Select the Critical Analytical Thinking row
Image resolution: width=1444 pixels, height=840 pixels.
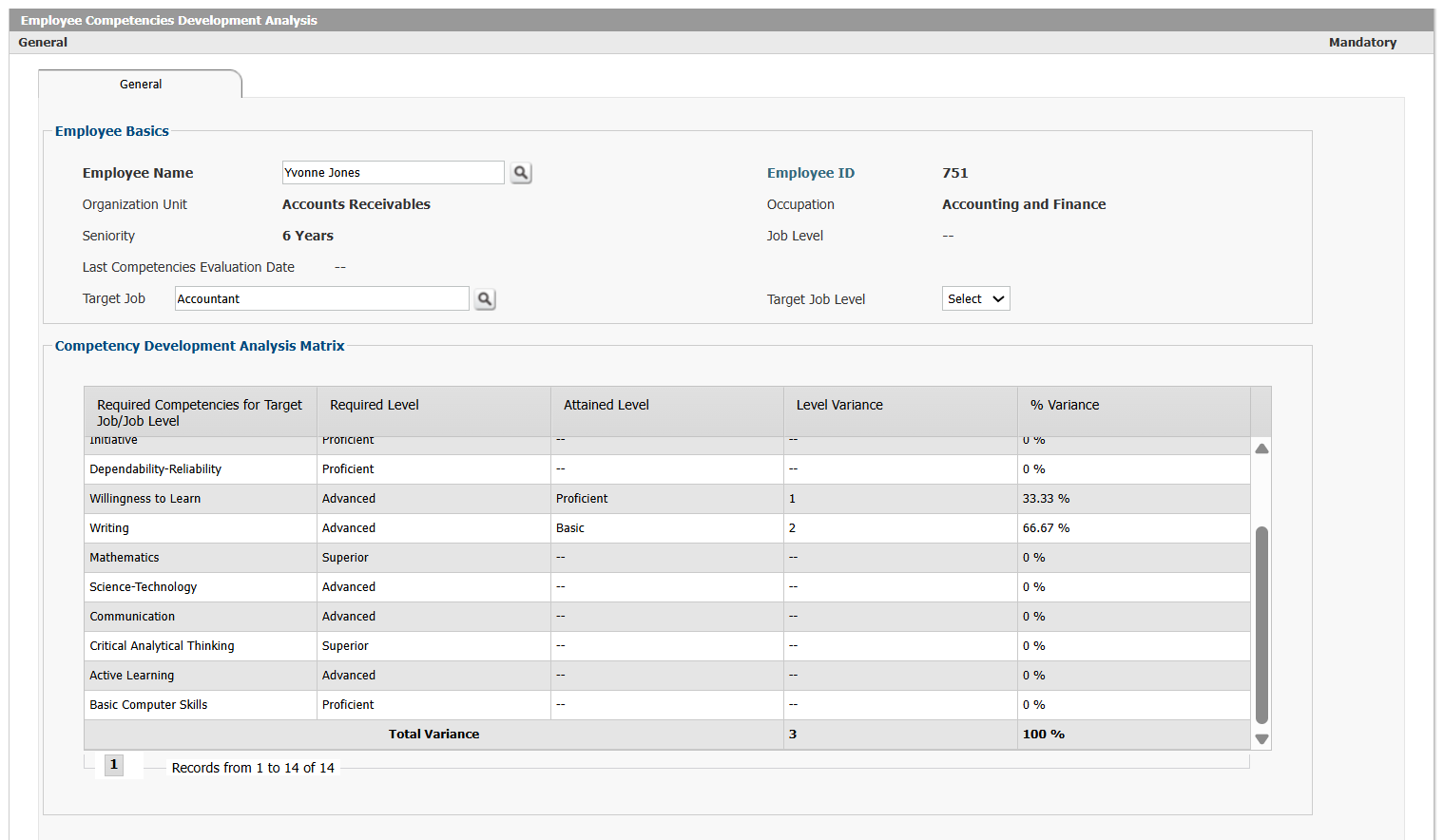pyautogui.click(x=667, y=646)
